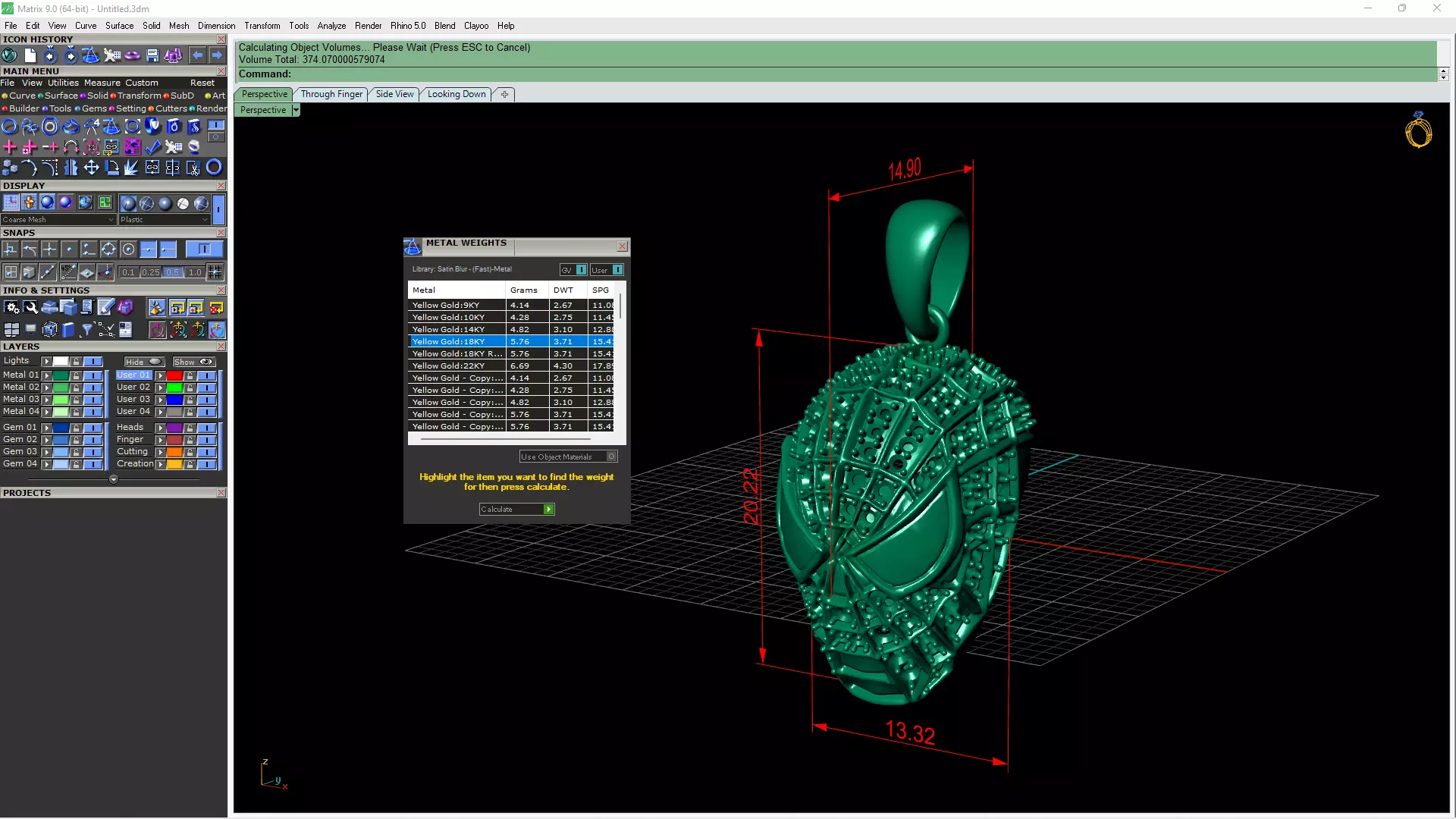Go back using the Icon History left arrow
1456x819 pixels.
(x=197, y=55)
